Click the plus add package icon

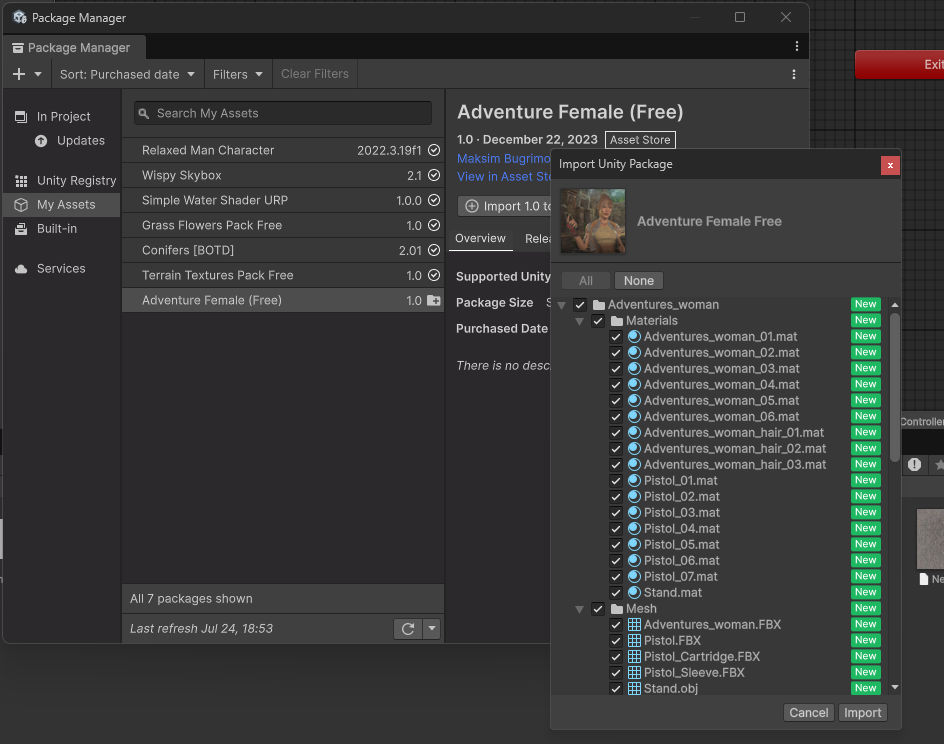(x=19, y=74)
